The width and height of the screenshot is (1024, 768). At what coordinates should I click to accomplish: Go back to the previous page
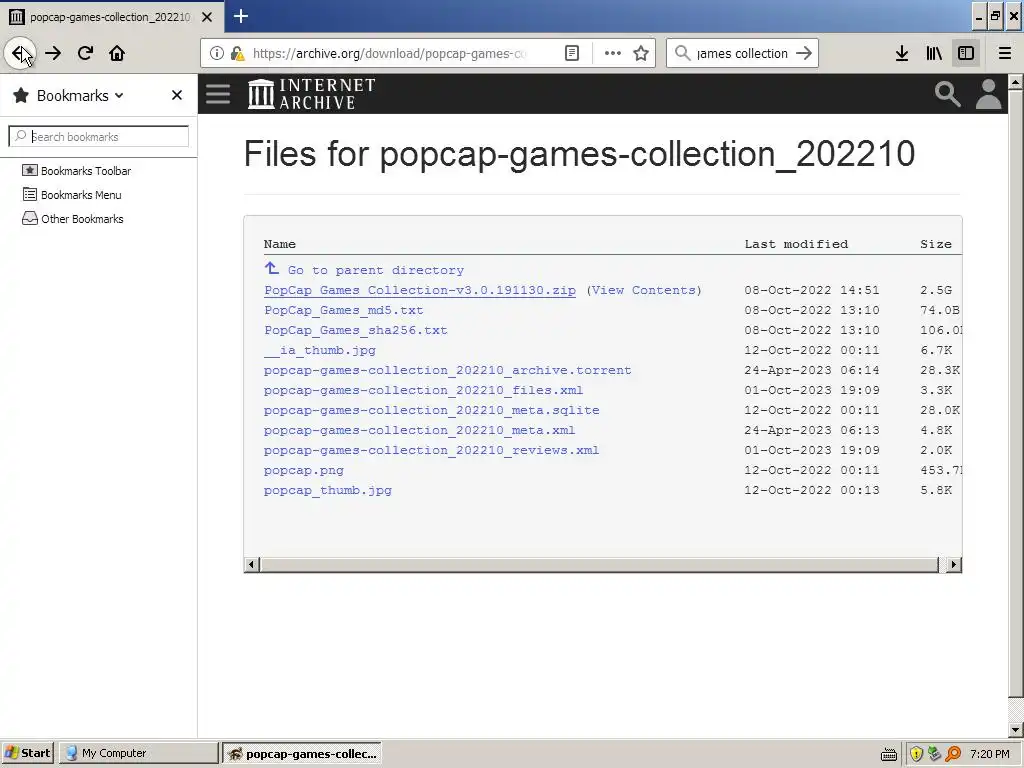20,53
